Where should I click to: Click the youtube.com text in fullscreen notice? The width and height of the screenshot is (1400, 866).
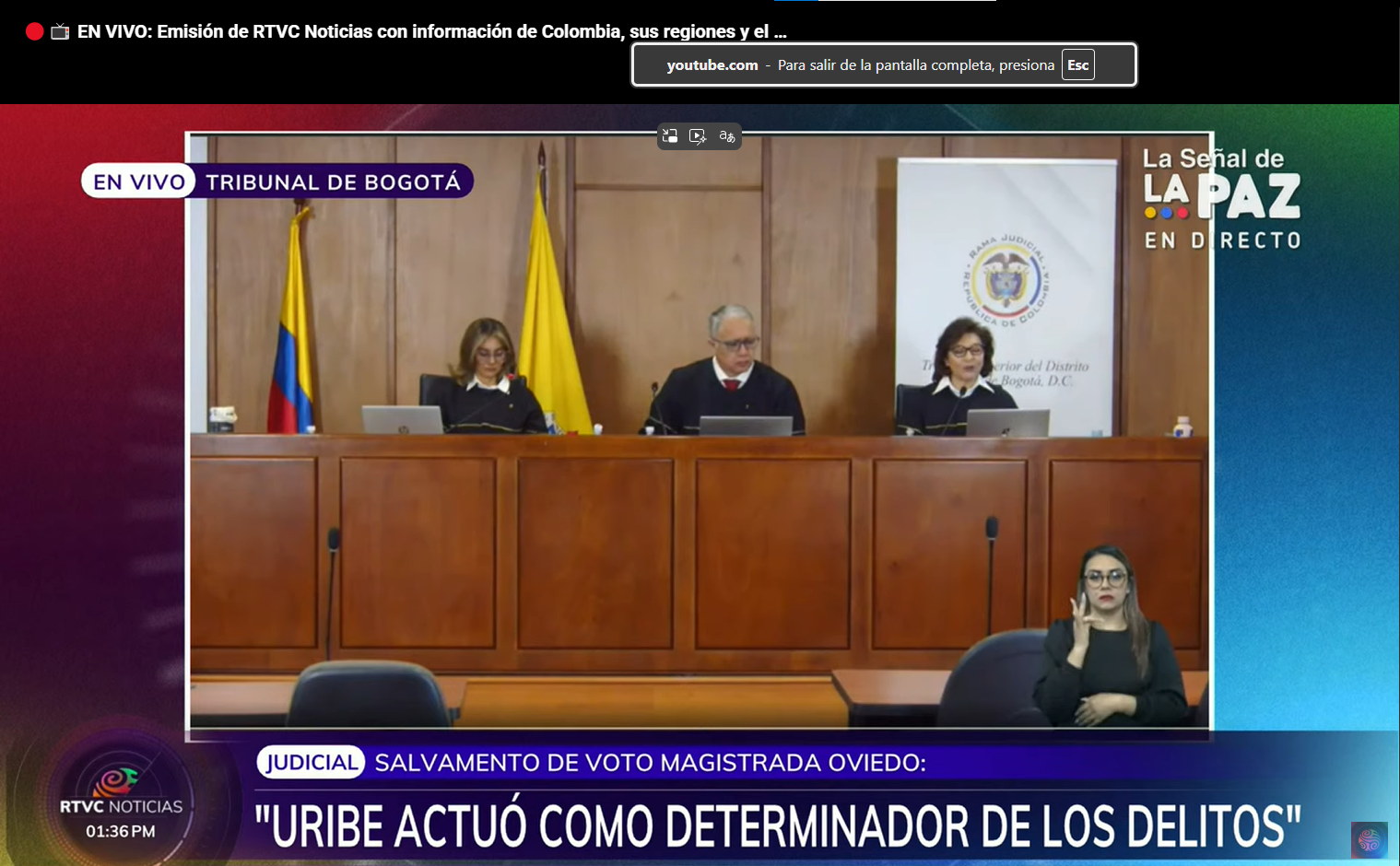click(x=712, y=64)
